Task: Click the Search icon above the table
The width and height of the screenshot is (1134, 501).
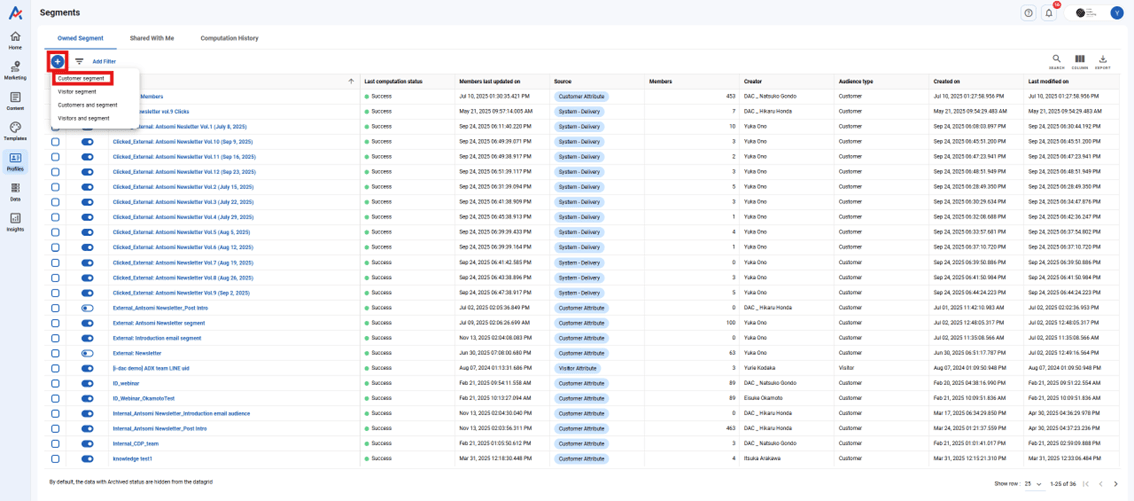Action: point(1056,61)
